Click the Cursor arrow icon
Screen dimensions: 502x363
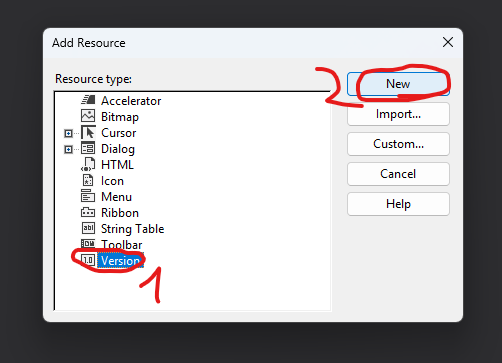tap(88, 132)
